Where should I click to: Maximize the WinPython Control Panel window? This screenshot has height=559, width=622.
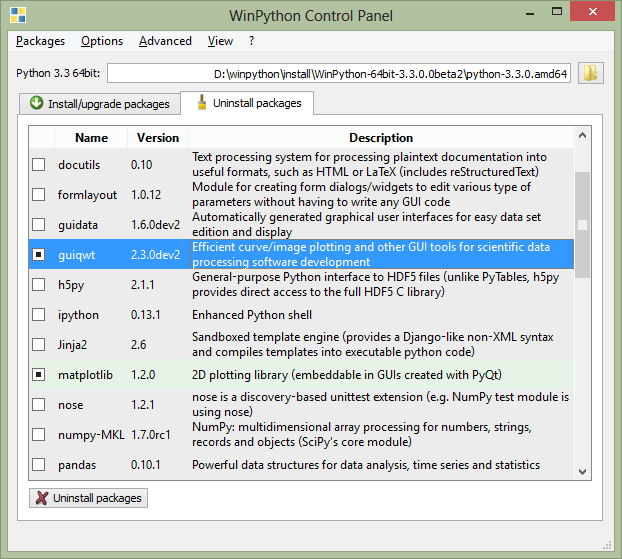(557, 12)
